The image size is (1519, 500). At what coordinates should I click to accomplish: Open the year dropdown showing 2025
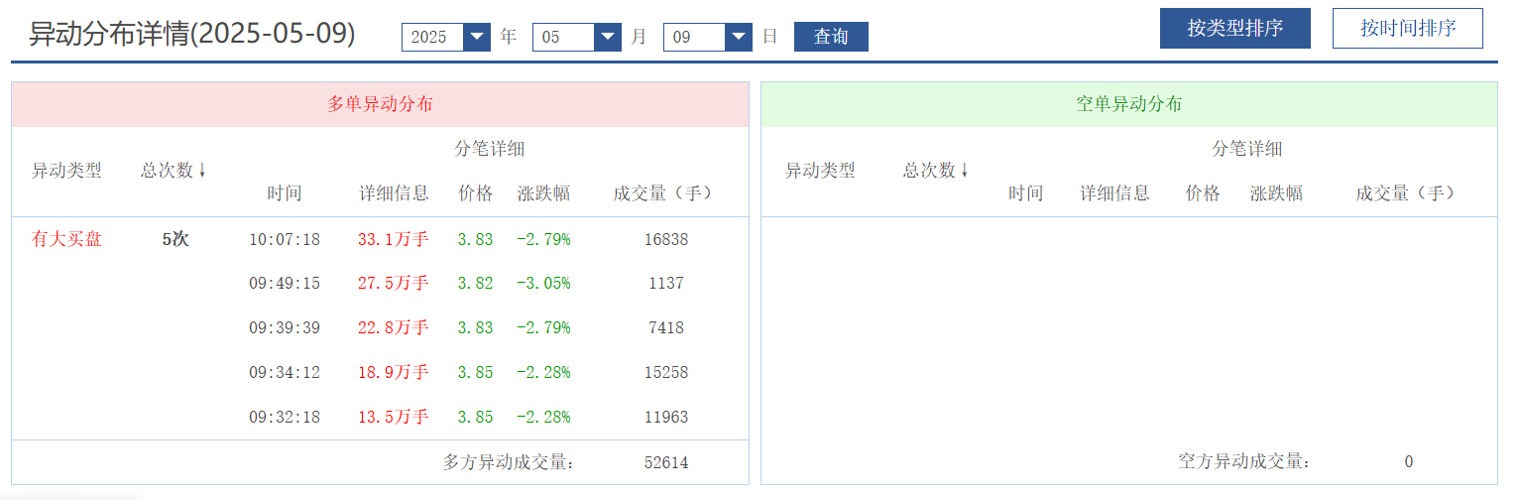pyautogui.click(x=446, y=37)
